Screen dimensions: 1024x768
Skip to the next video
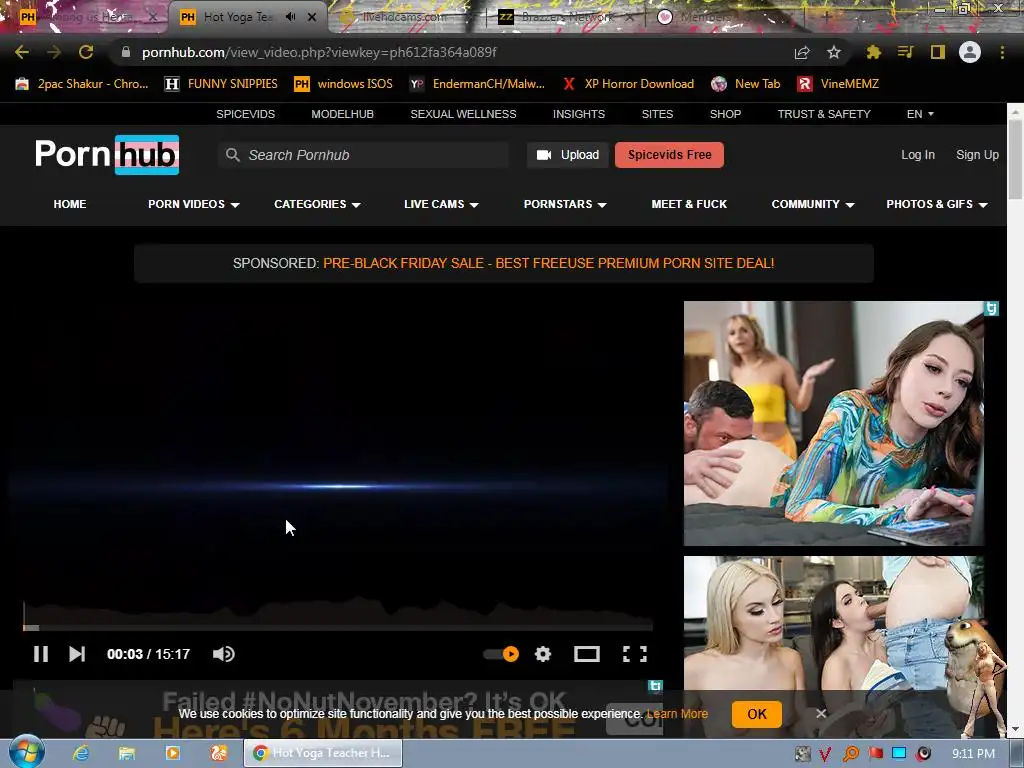point(77,654)
